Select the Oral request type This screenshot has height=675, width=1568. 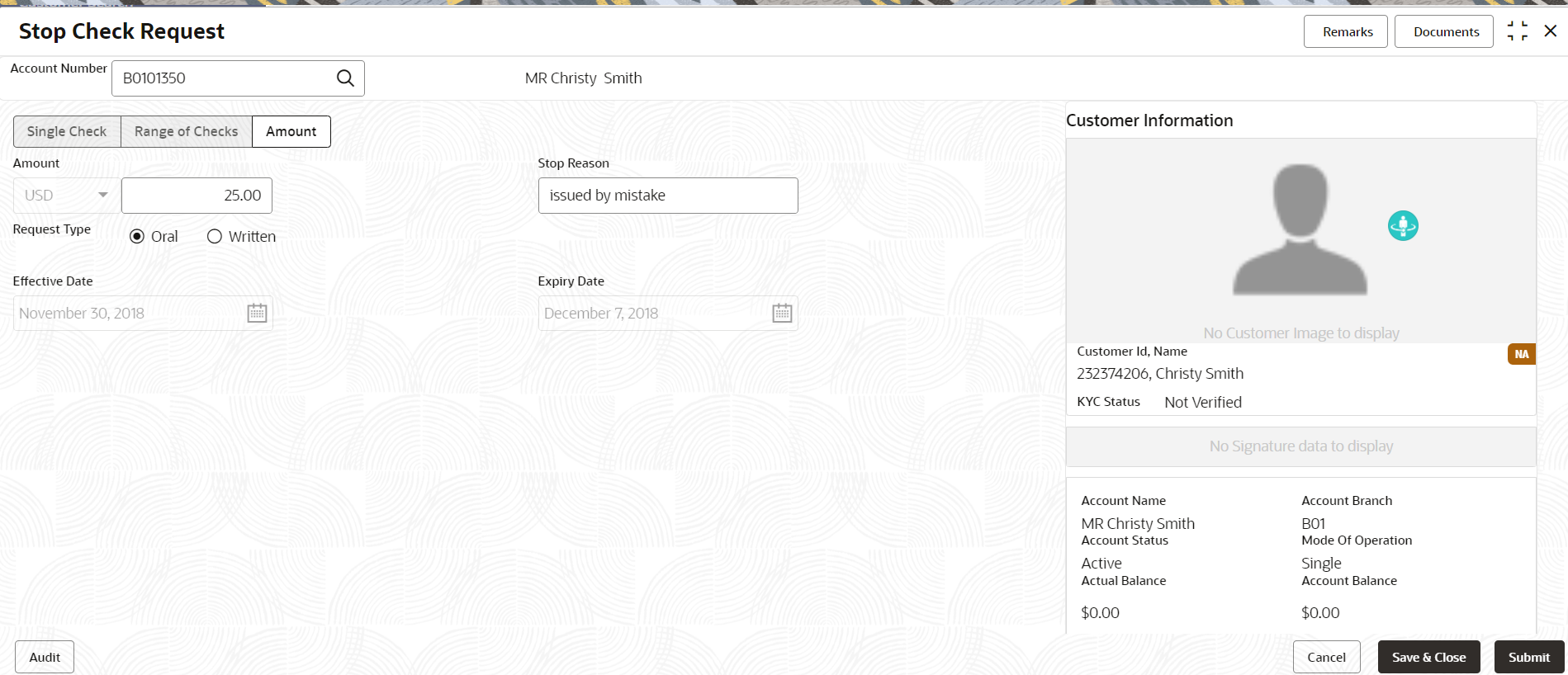[137, 237]
